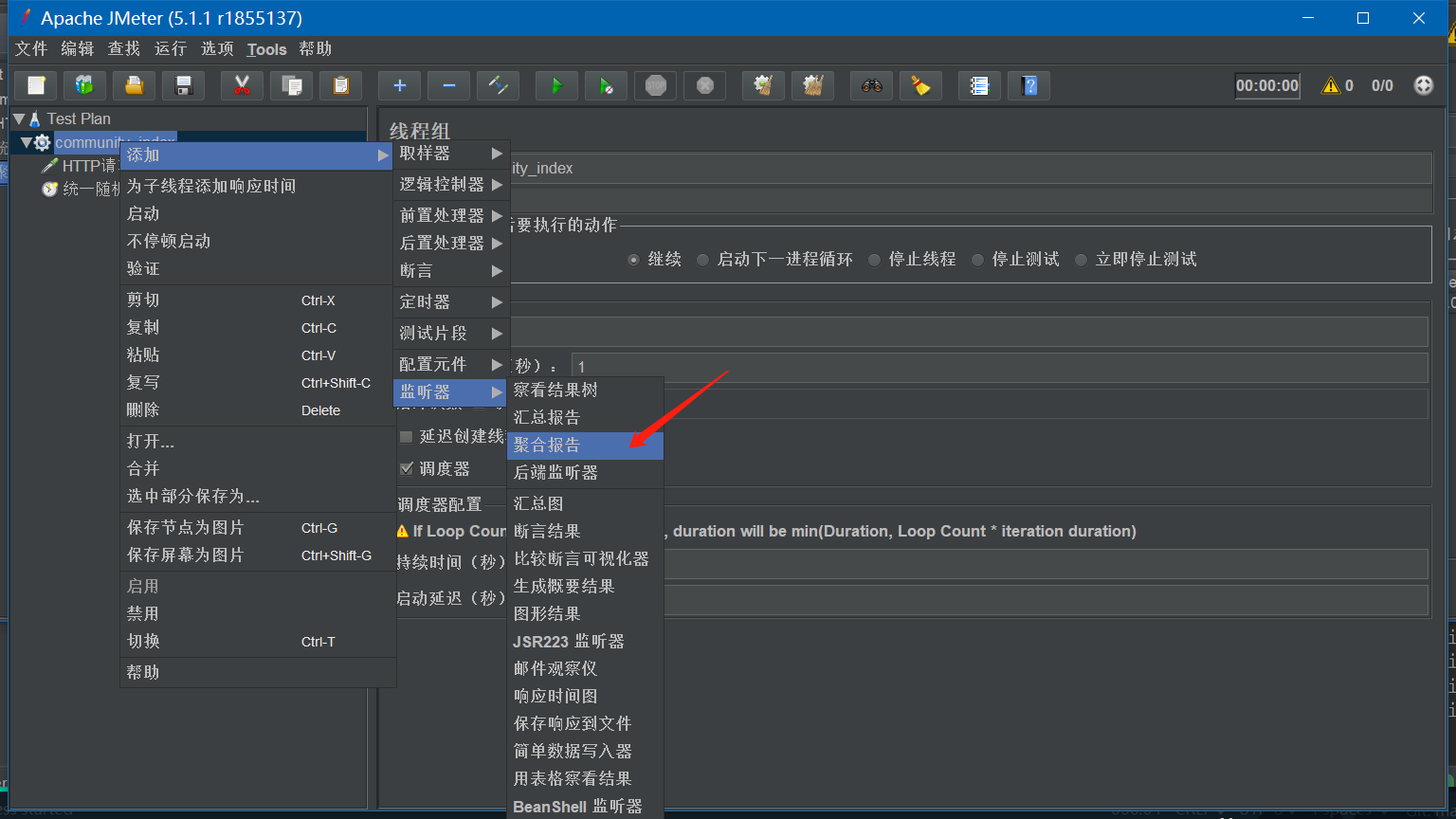Click the warning triangle error counter
Screen dimensions: 1456x819
(x=1331, y=85)
